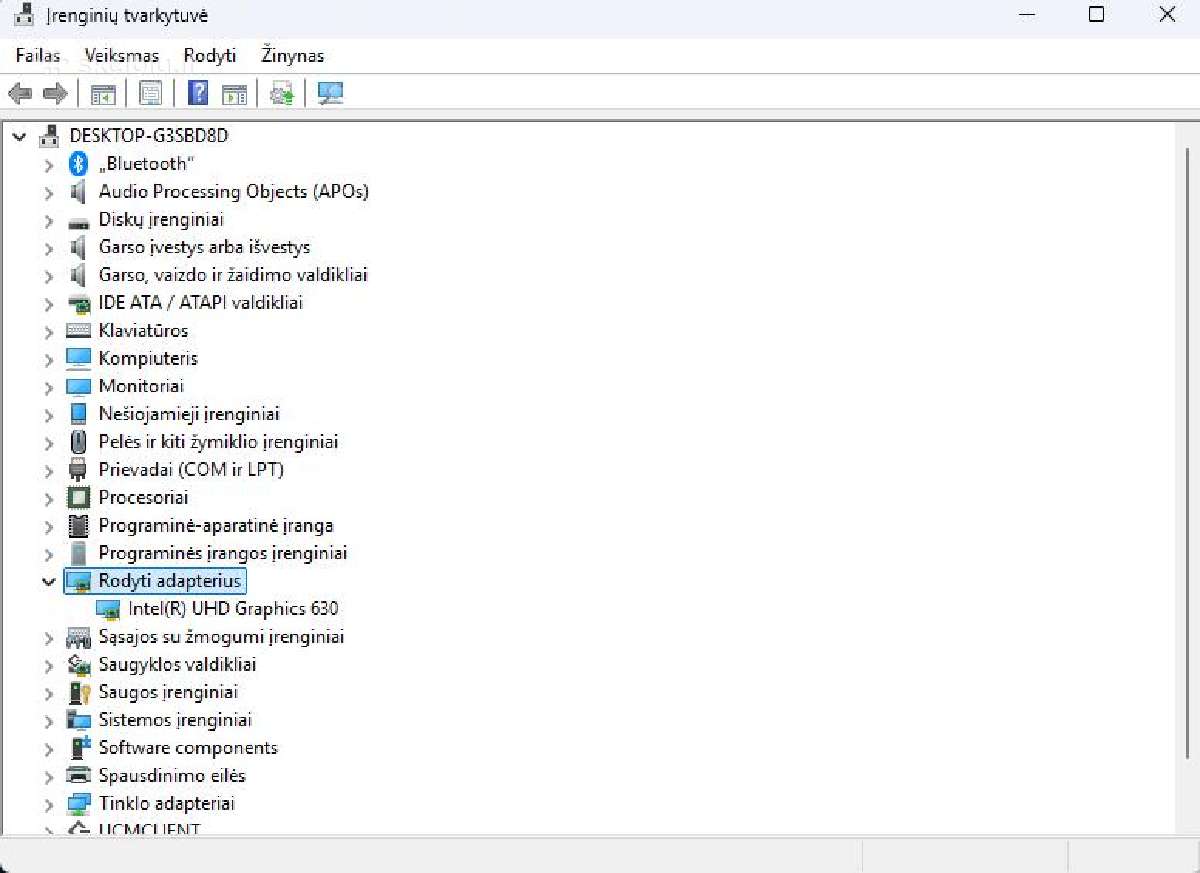Screen dimensions: 1200x873
Task: Open the Žinynas menu
Action: (293, 56)
